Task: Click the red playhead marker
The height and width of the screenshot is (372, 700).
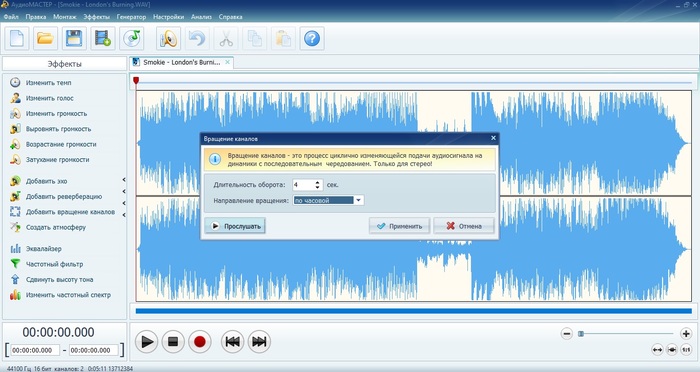Action: [x=136, y=81]
